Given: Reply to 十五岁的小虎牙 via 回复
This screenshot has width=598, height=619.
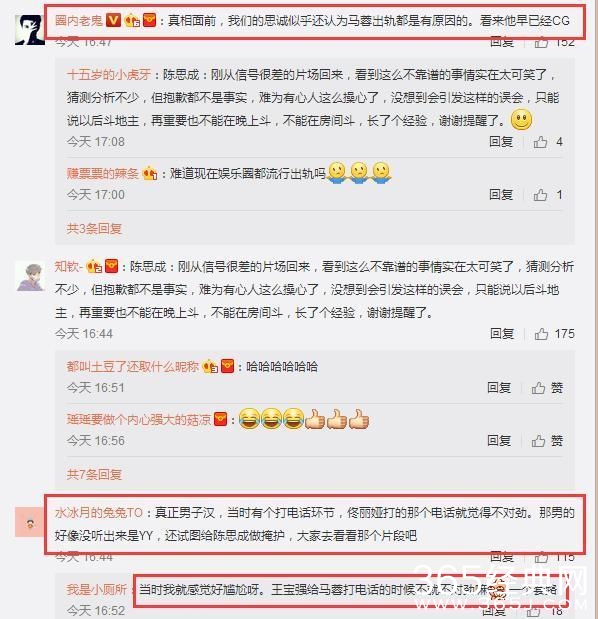Looking at the screenshot, I should click(x=501, y=141).
